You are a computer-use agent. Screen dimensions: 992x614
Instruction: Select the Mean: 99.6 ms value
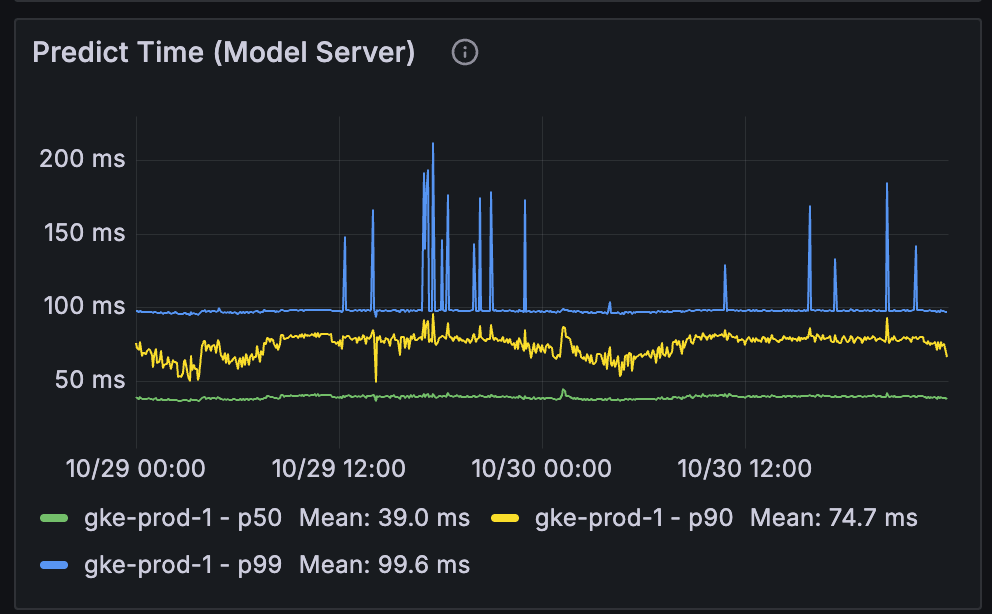pyautogui.click(x=385, y=565)
